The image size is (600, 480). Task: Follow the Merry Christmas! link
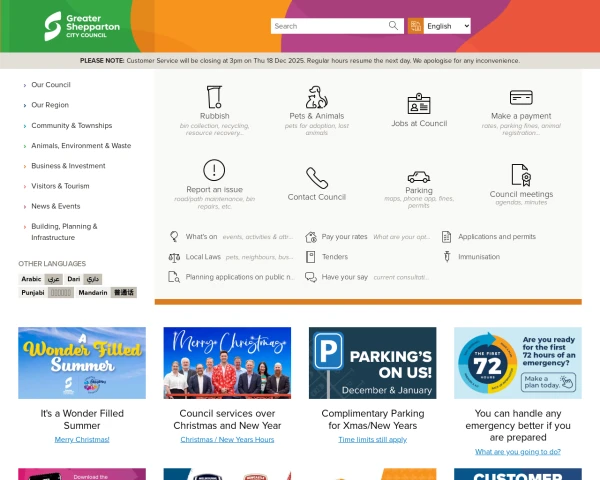pos(82,439)
